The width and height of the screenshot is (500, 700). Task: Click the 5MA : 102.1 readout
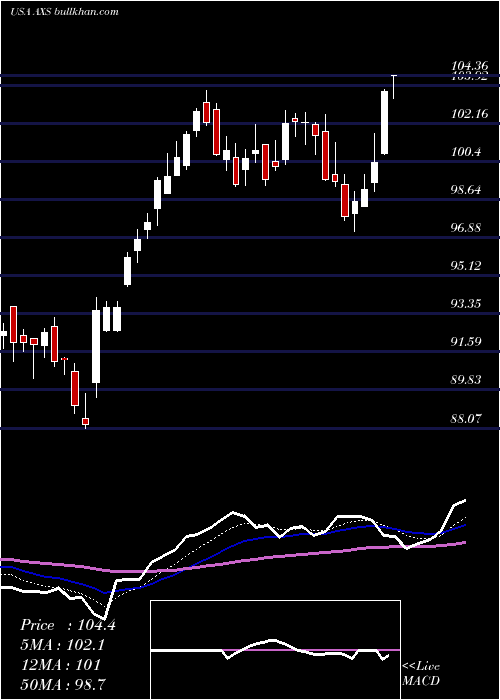click(65, 645)
